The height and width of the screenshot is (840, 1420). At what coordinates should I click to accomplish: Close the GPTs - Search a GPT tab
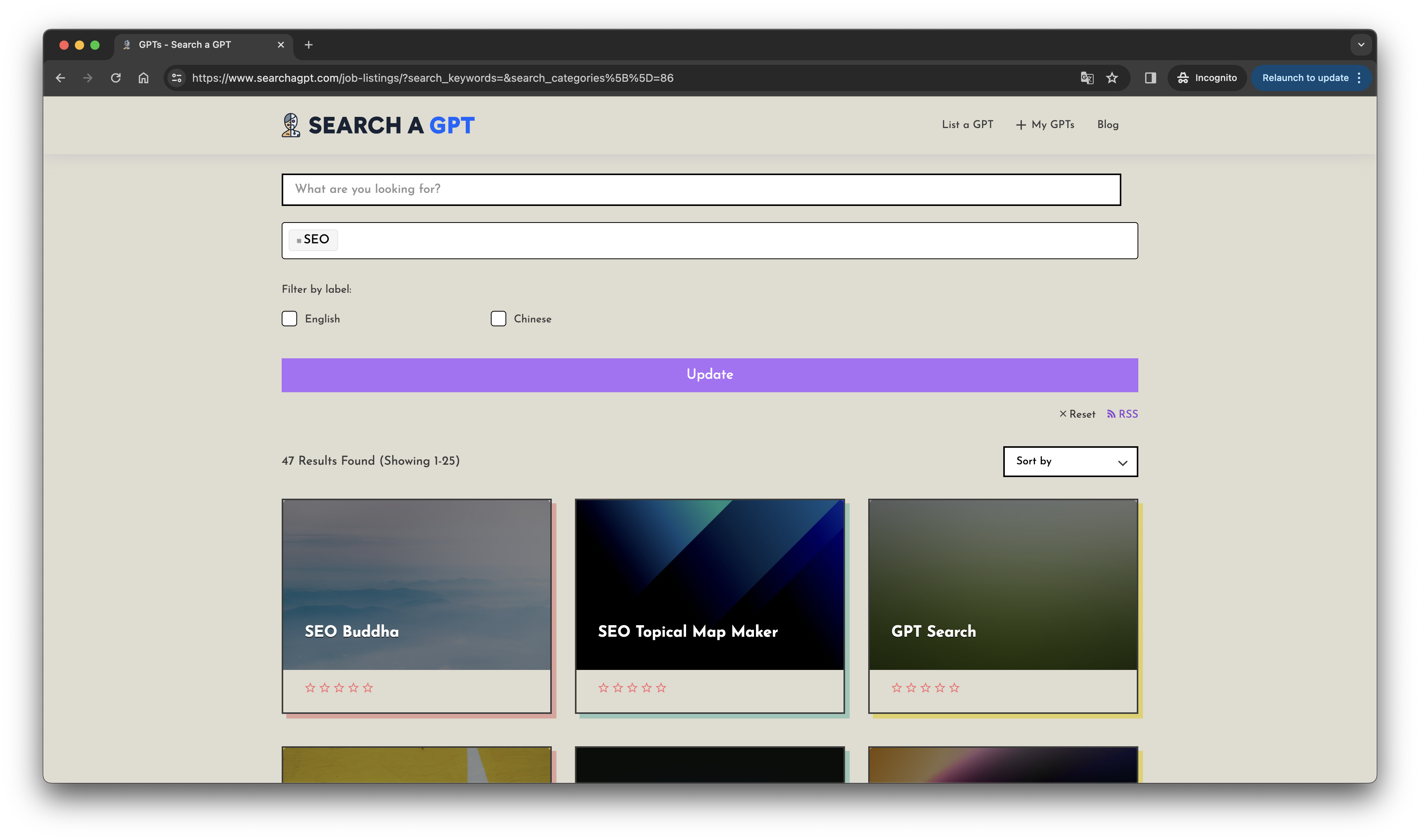[281, 45]
